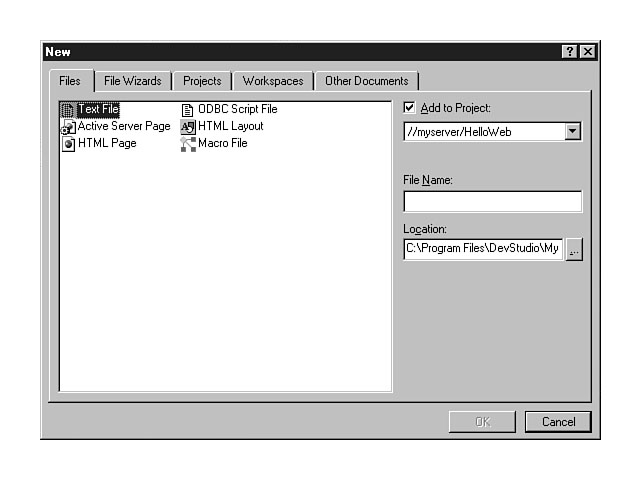Screen dimensions: 640x480
Task: Click the context help question mark button
Action: (x=569, y=52)
